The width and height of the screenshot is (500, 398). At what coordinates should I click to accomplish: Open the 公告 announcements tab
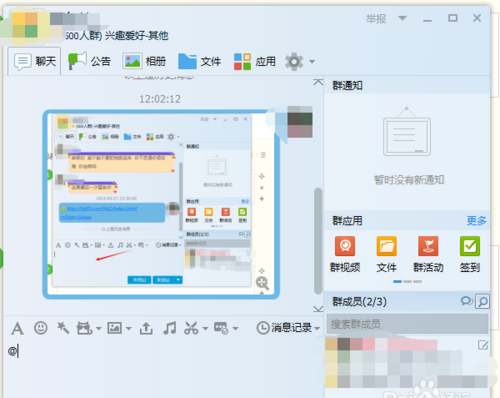tap(89, 61)
